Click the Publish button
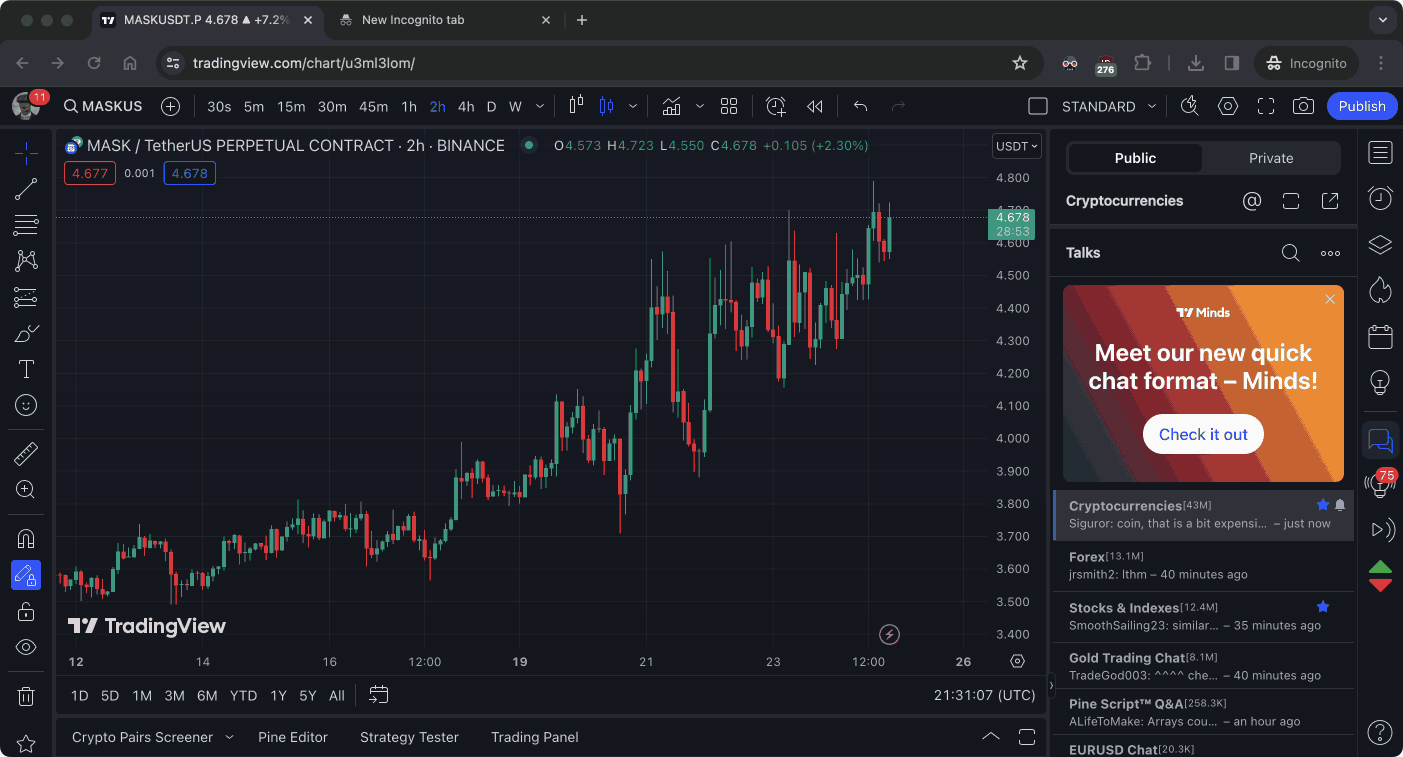The width and height of the screenshot is (1403, 757). (x=1362, y=106)
